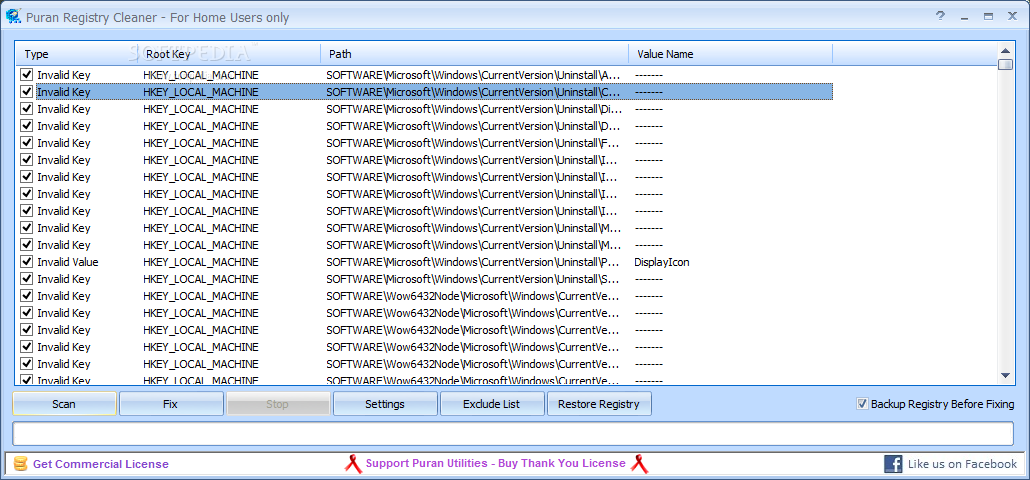Sort by the Path column header
Image resolution: width=1030 pixels, height=480 pixels.
474,54
